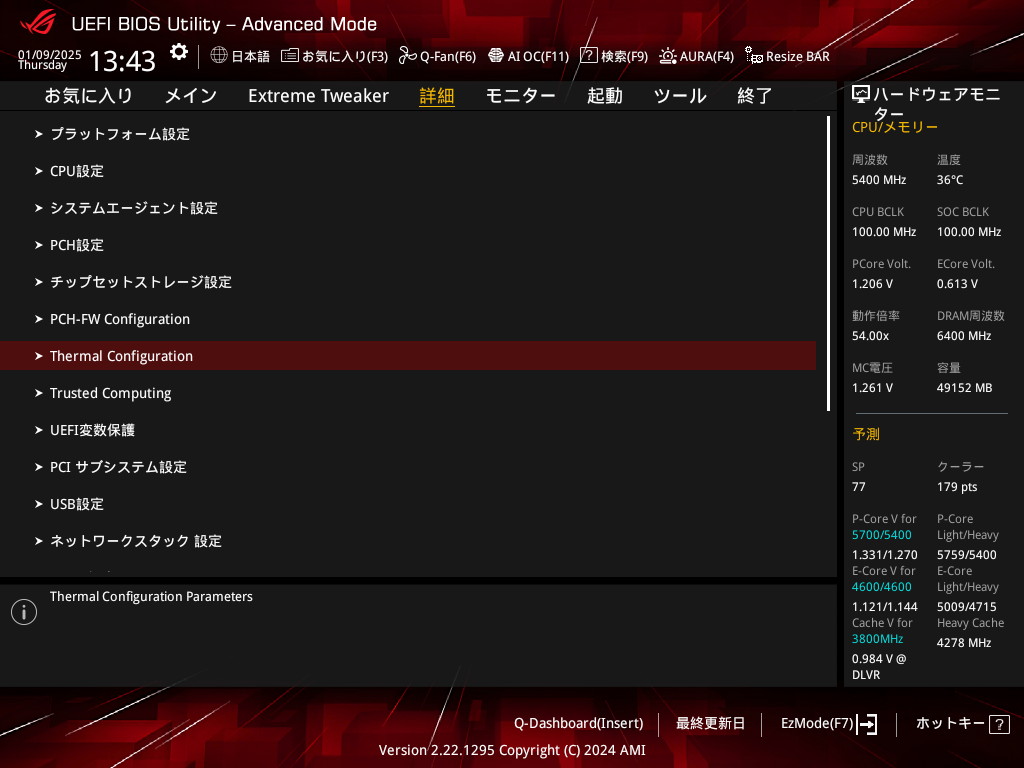Click the vertical scrollbar of settings list
Image resolution: width=1024 pixels, height=768 pixels.
pyautogui.click(x=828, y=264)
